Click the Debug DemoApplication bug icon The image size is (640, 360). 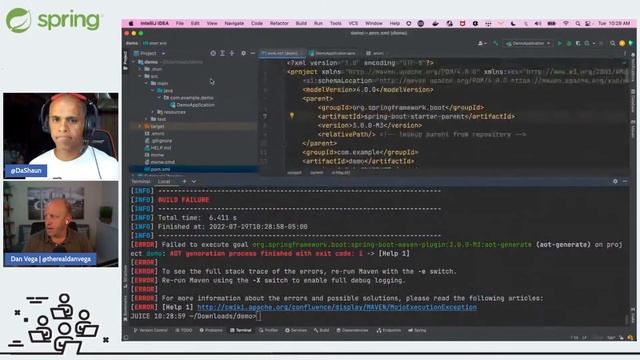click(x=569, y=43)
